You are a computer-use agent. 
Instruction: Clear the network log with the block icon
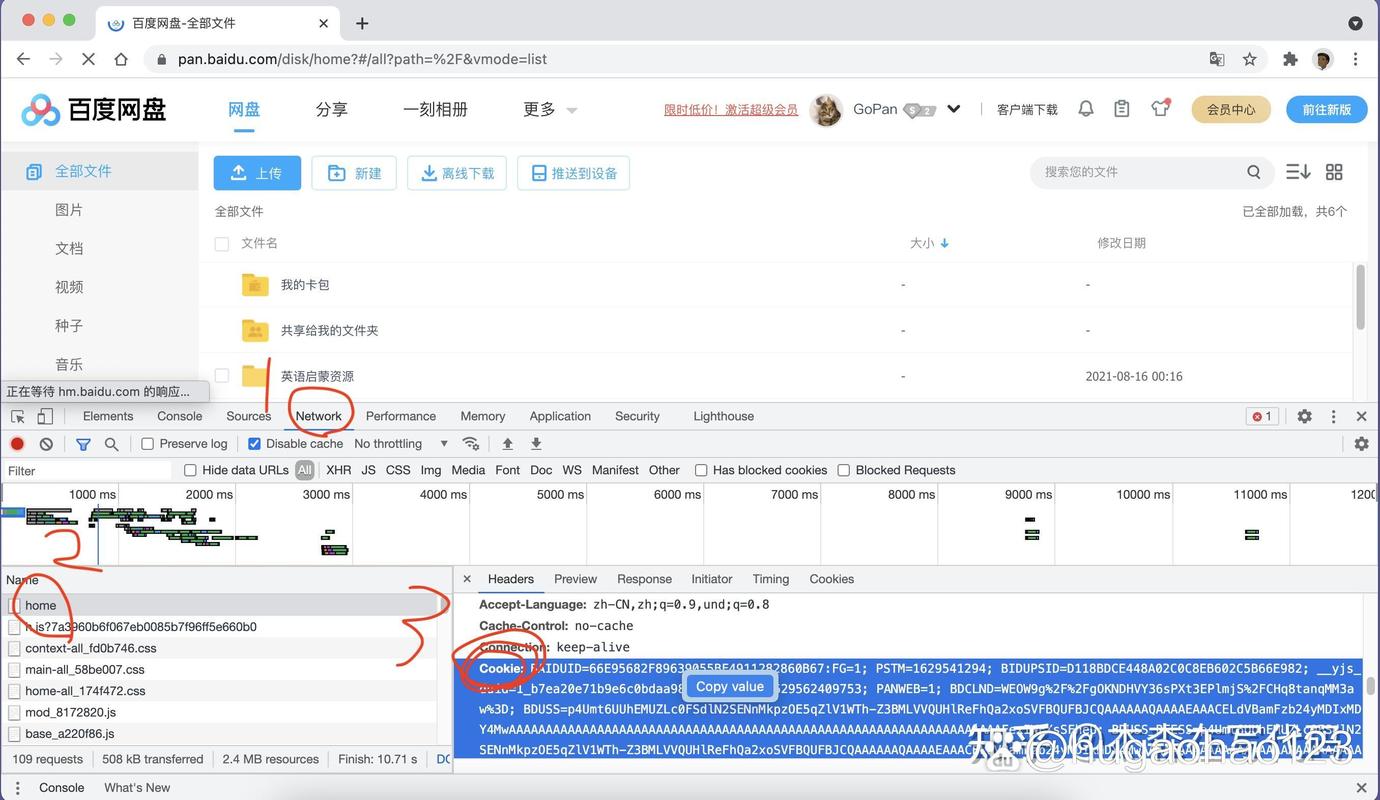pos(45,443)
